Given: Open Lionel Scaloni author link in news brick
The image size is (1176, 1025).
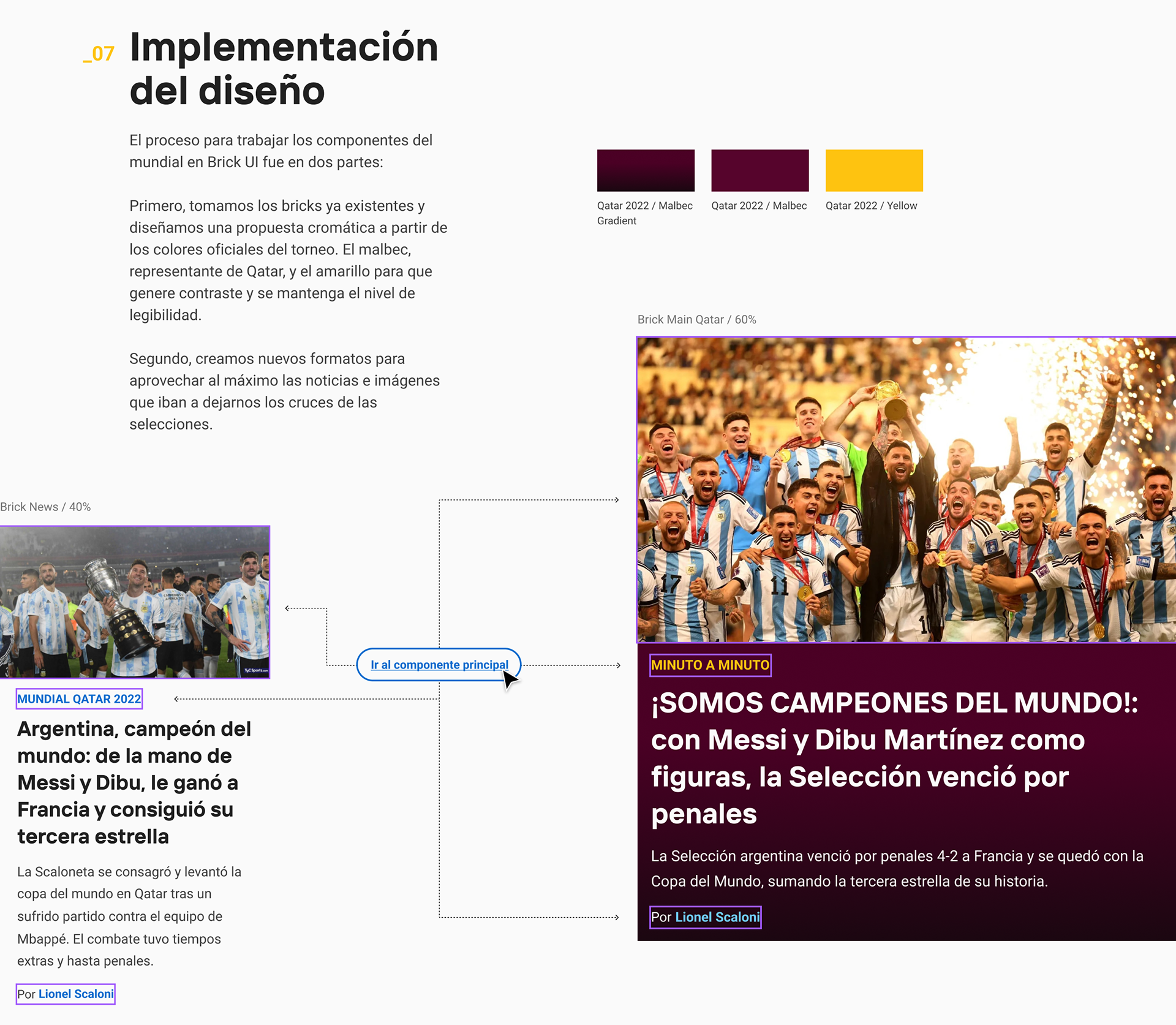Looking at the screenshot, I should 76,994.
